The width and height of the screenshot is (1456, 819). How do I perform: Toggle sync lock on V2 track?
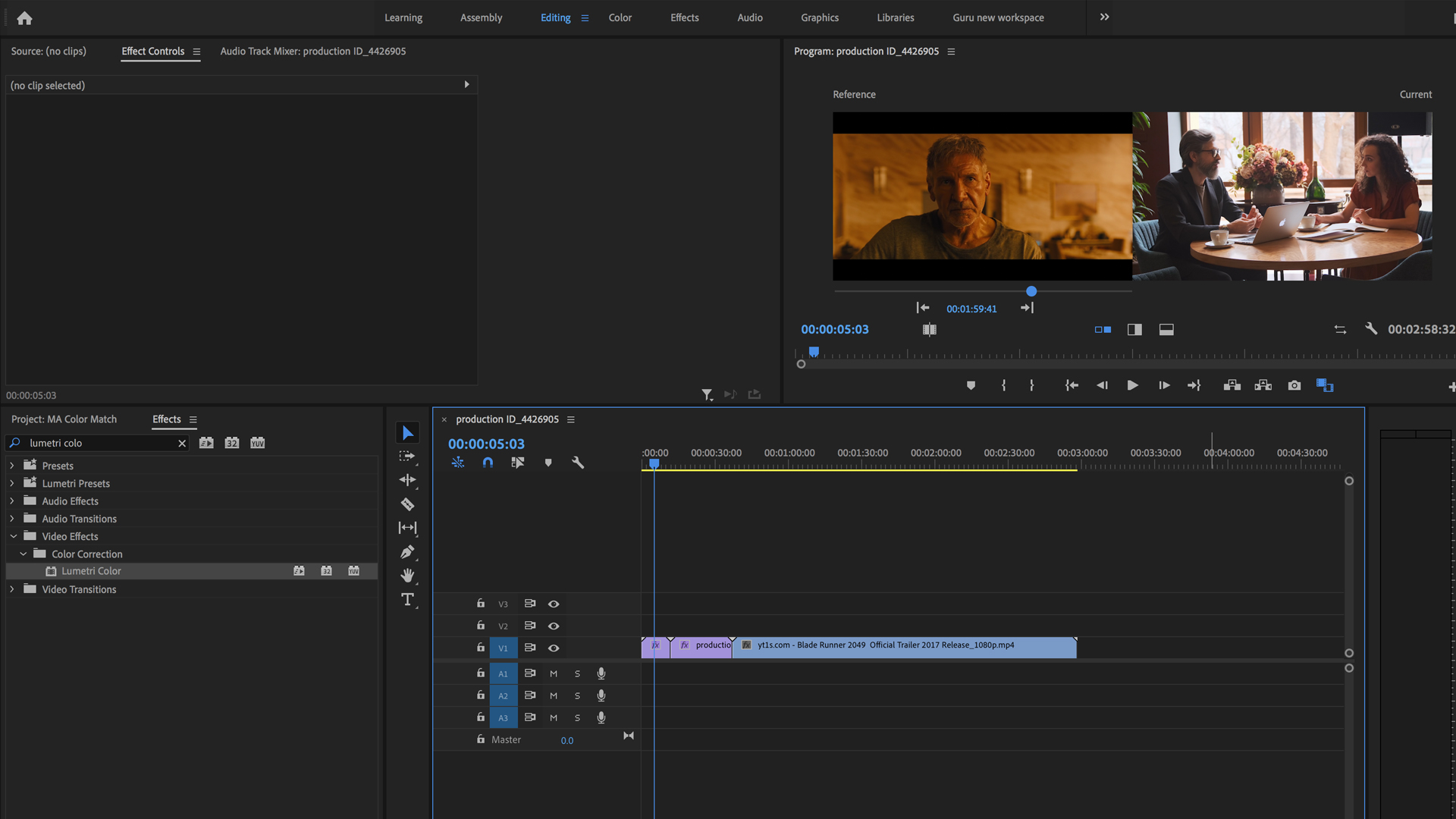530,626
